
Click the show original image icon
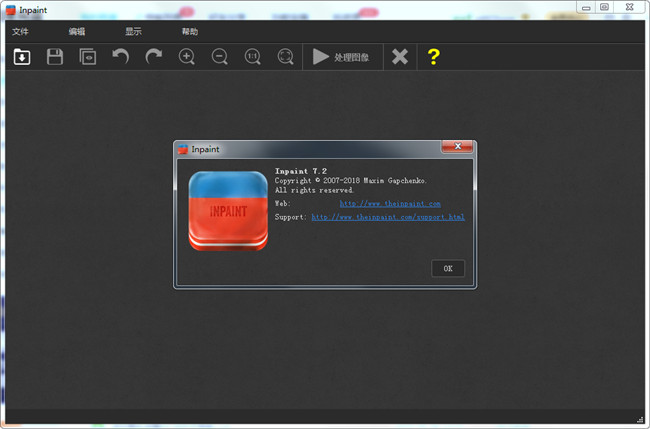click(x=88, y=57)
